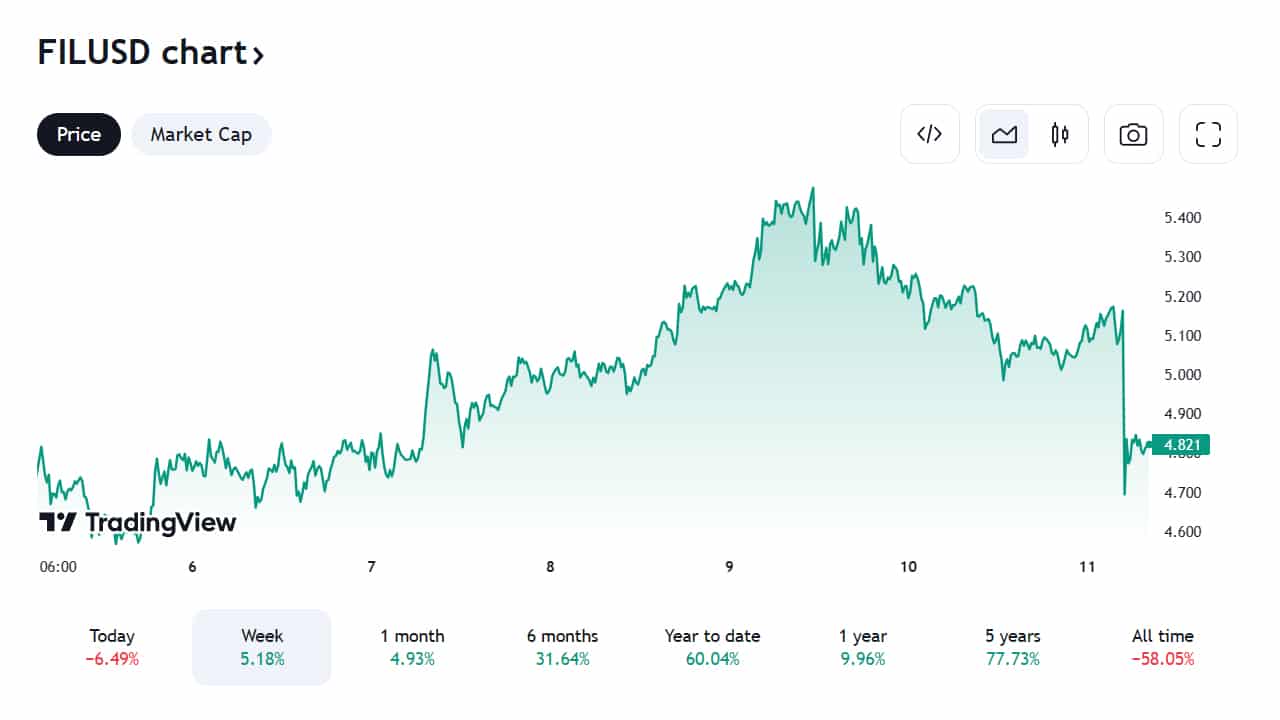Image resolution: width=1280 pixels, height=720 pixels.
Task: Switch to candlestick chart style
Action: pyautogui.click(x=1060, y=134)
